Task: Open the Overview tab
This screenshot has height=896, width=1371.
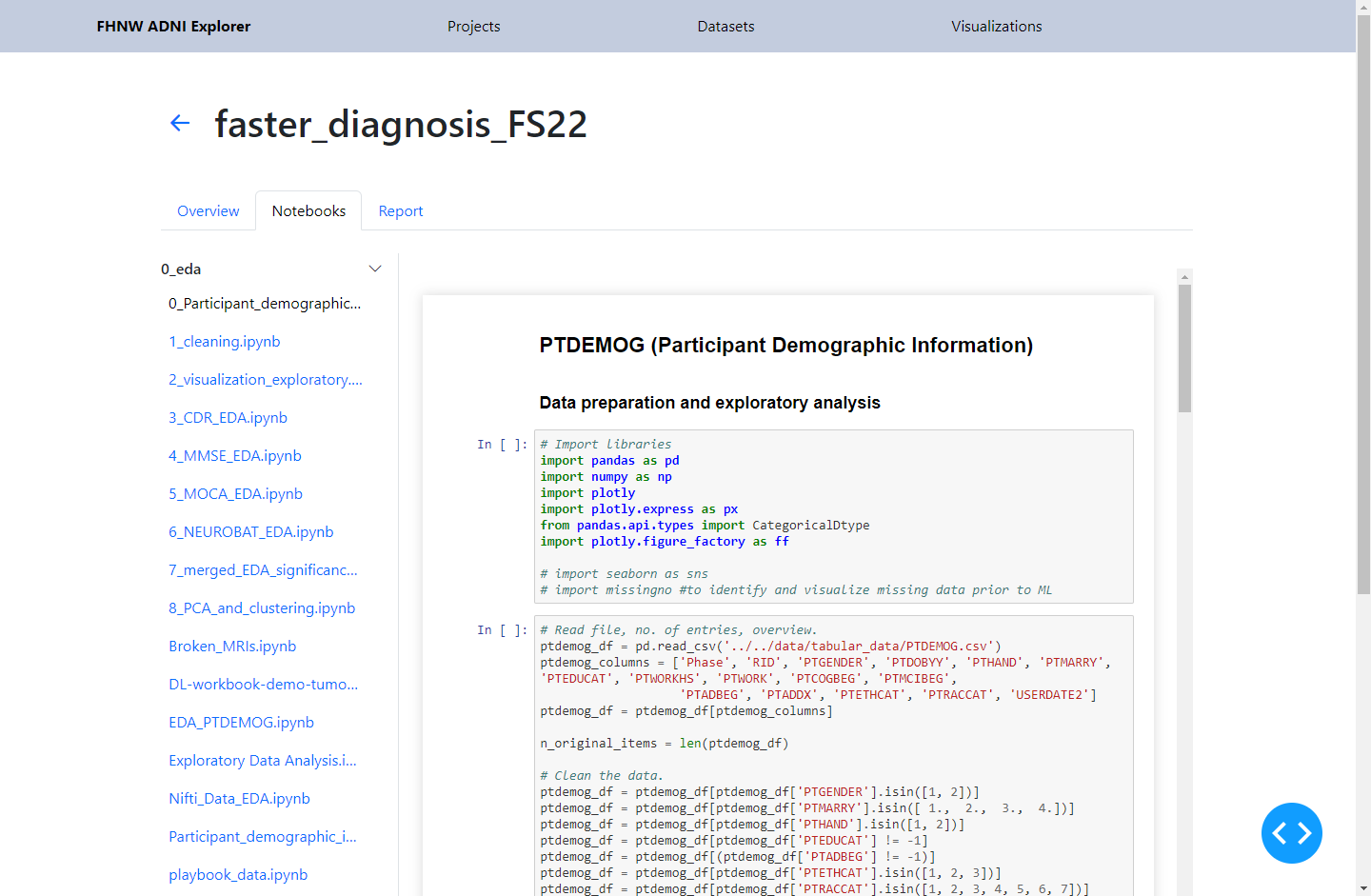Action: (x=209, y=211)
